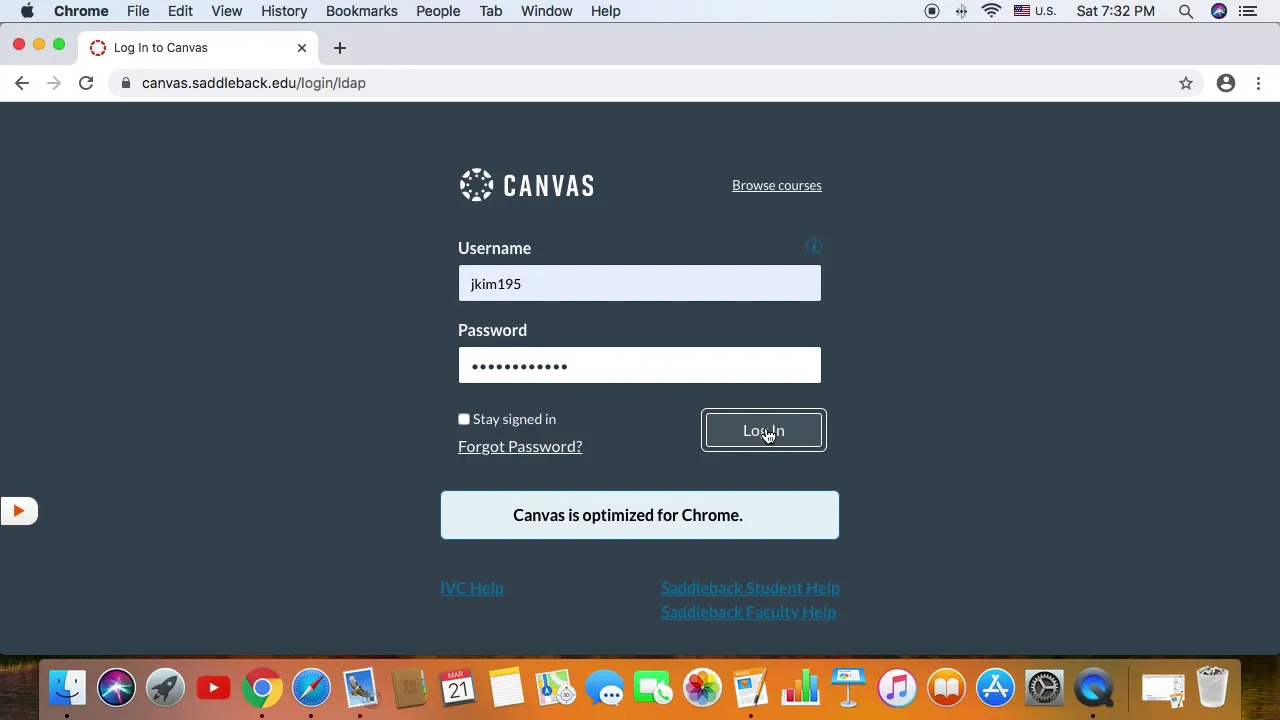Screen dimensions: 1280x720
Task: Open the Browse courses link
Action: 777,185
